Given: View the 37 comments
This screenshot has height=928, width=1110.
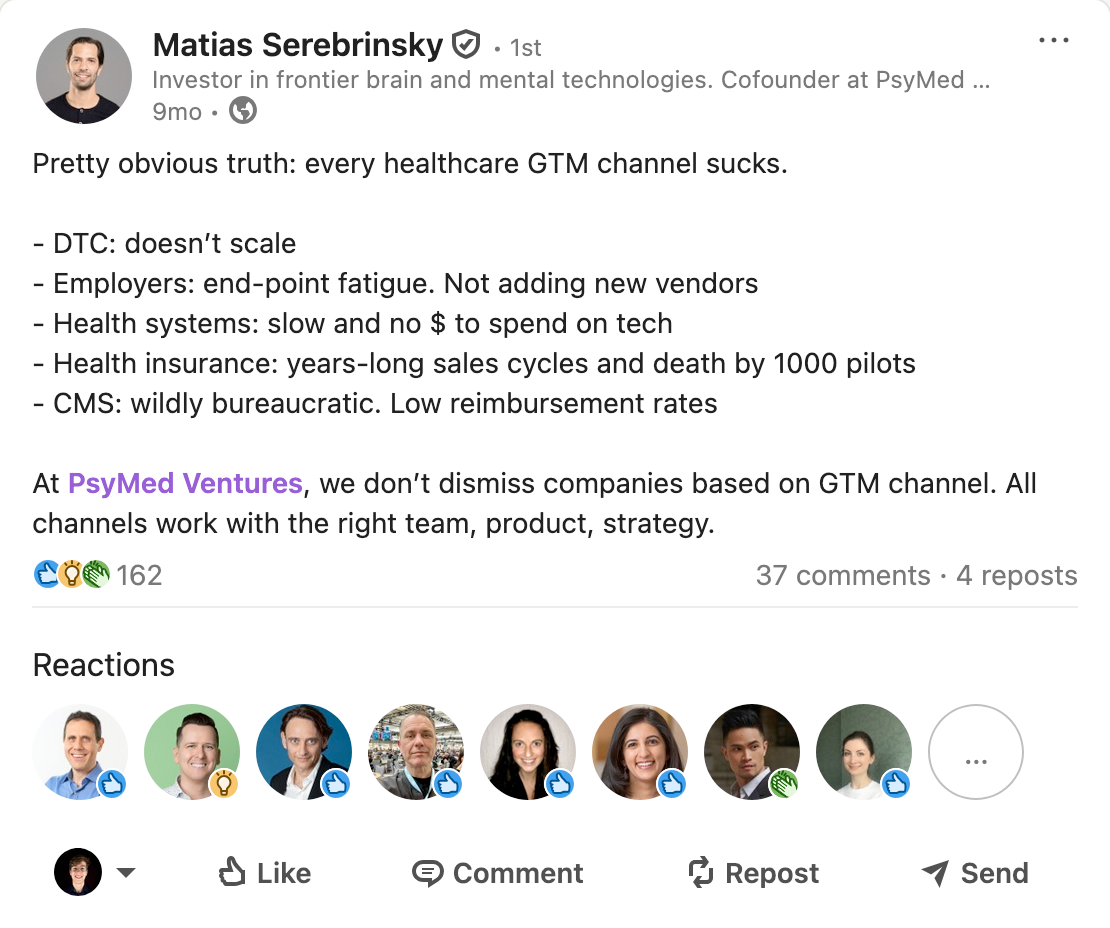Looking at the screenshot, I should [x=843, y=576].
